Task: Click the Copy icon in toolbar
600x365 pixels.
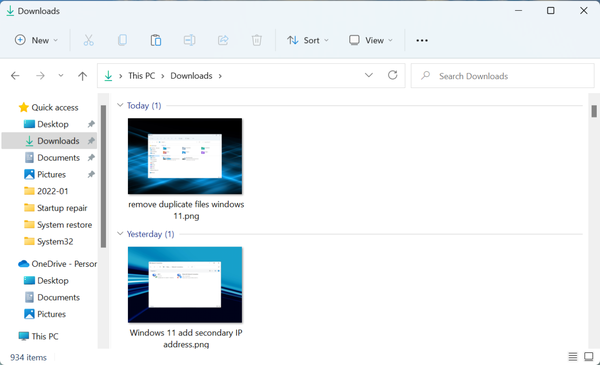Action: coord(122,40)
